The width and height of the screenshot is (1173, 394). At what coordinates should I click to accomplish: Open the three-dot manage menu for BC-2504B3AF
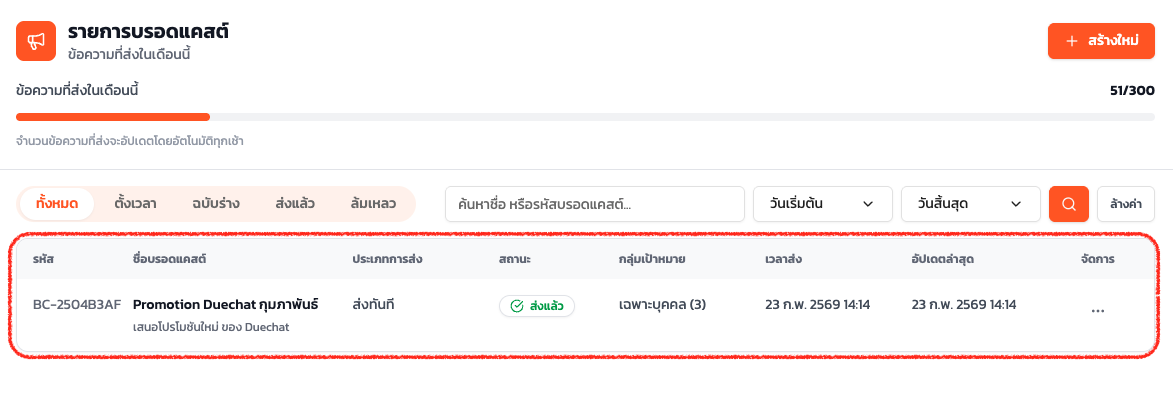pos(1097,310)
